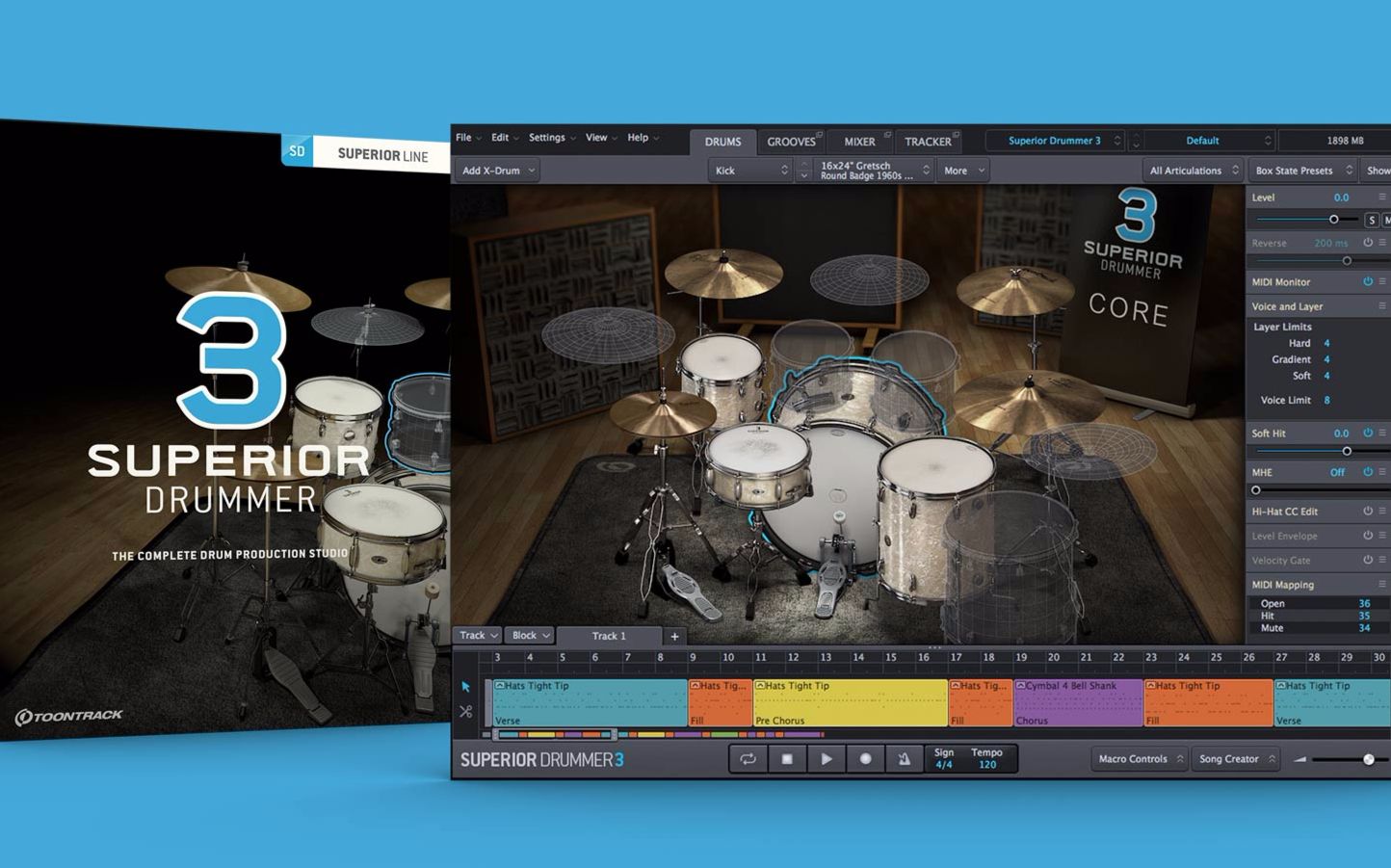Toggle MHE power button
Image resolution: width=1391 pixels, height=868 pixels.
1368,472
